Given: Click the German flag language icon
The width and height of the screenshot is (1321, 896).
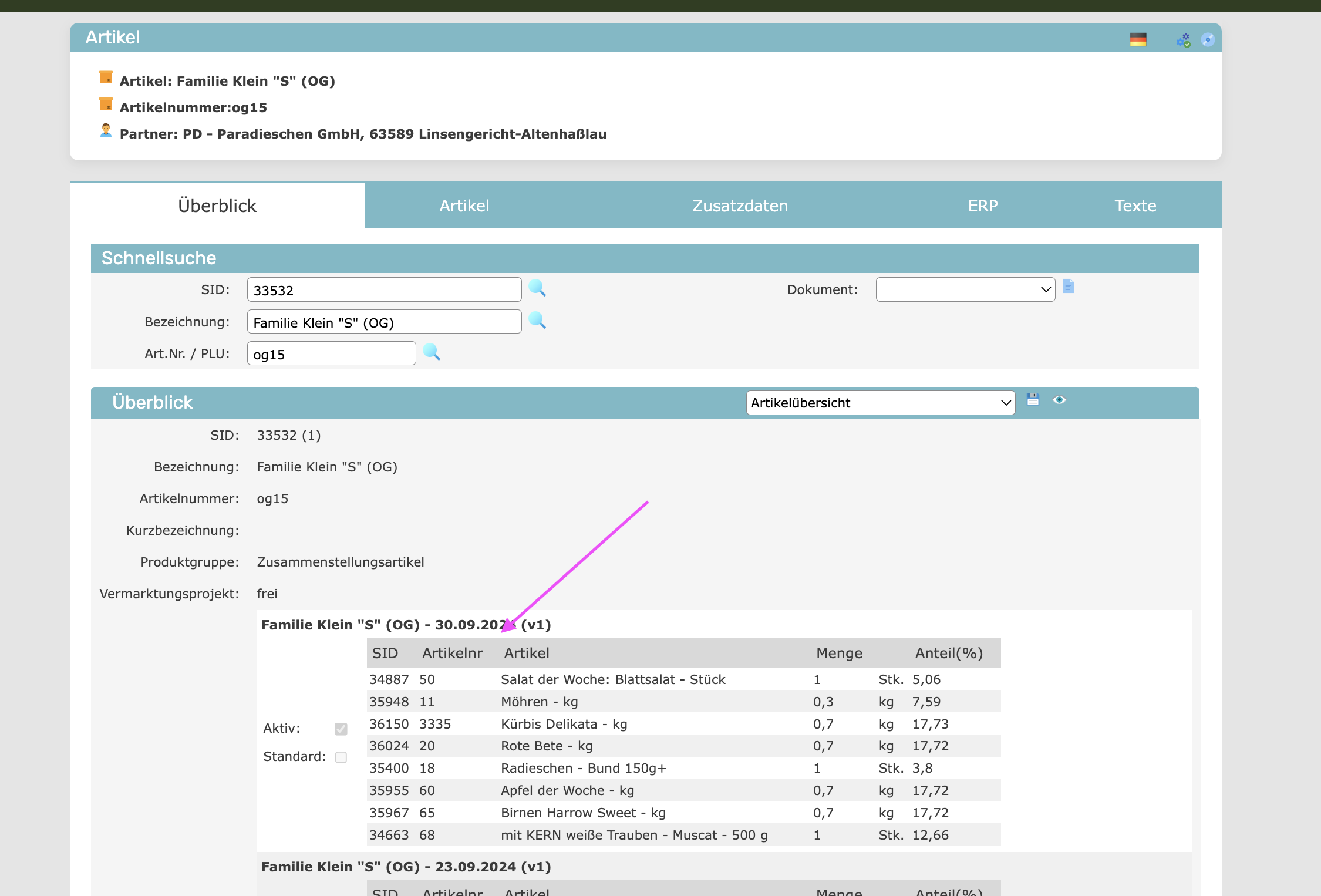Looking at the screenshot, I should [1138, 39].
